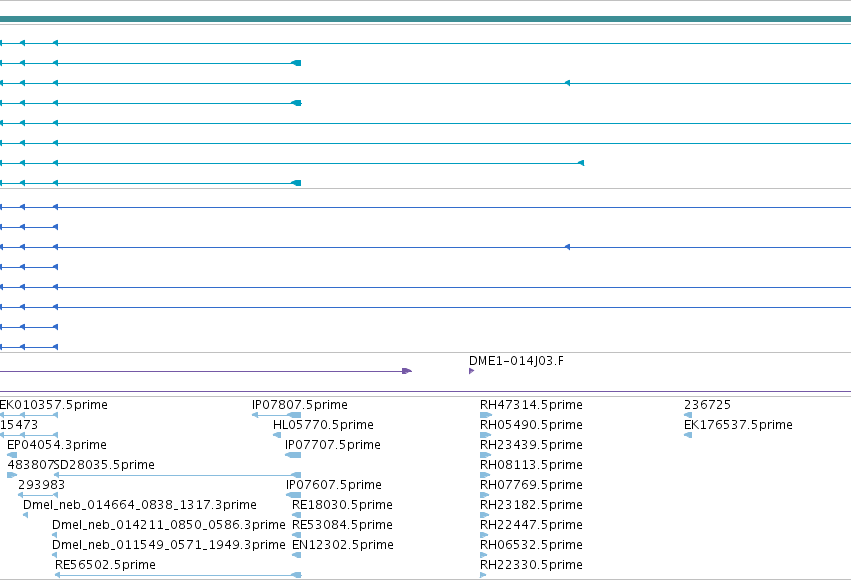
Task: Click the RE53084.5prime label
Action: 342,525
